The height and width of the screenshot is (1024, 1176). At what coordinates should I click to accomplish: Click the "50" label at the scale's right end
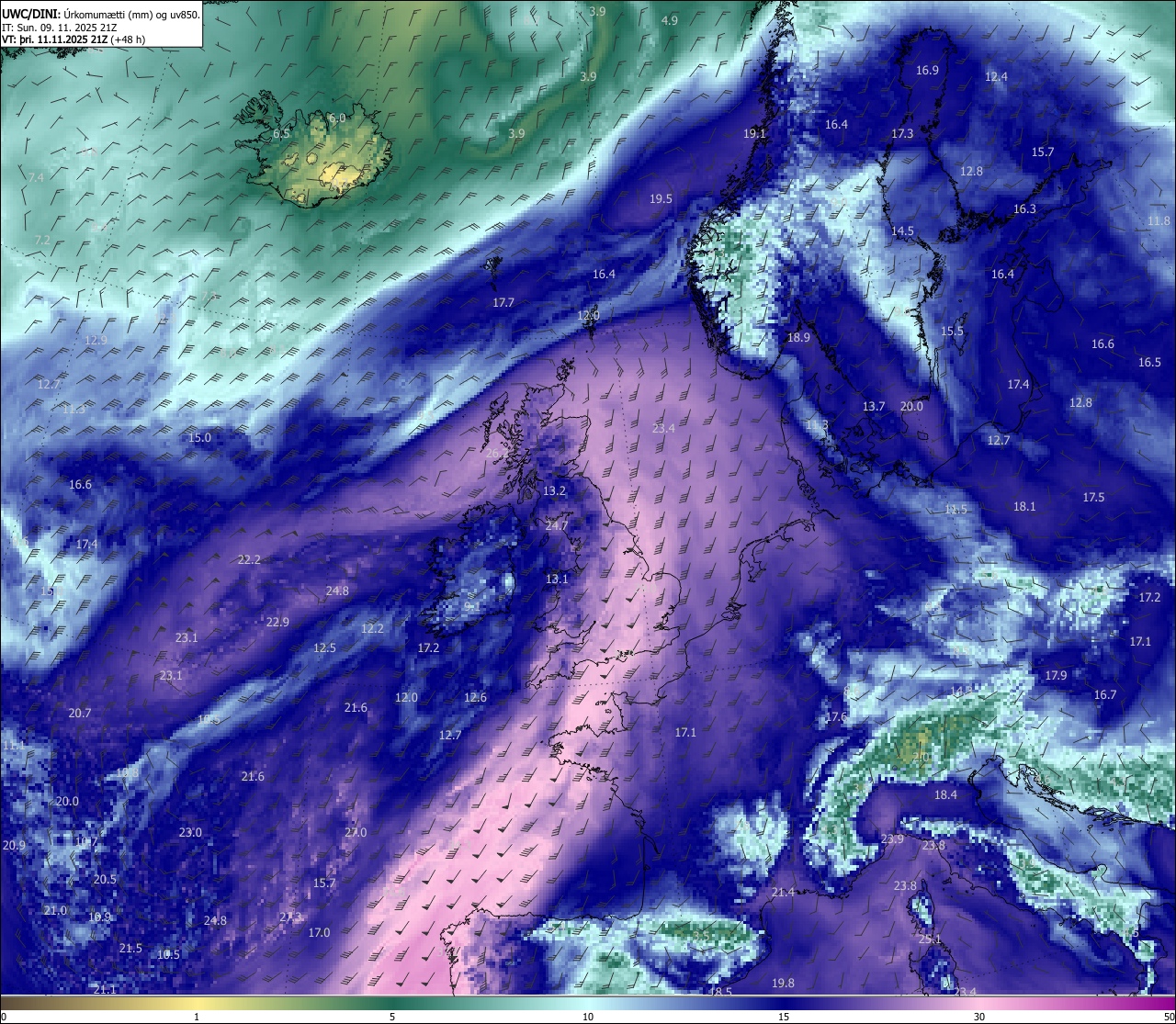1169,1017
